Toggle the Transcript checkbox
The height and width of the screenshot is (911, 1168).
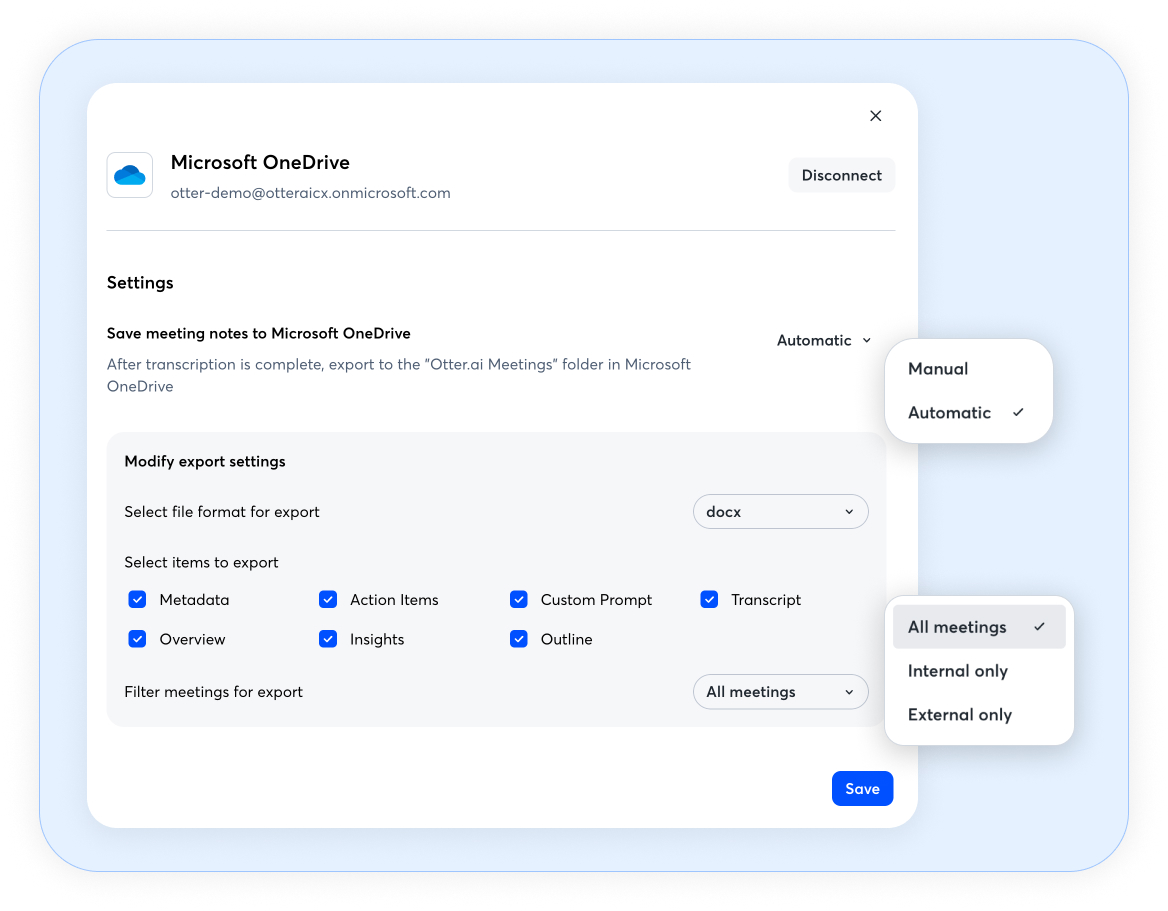709,600
